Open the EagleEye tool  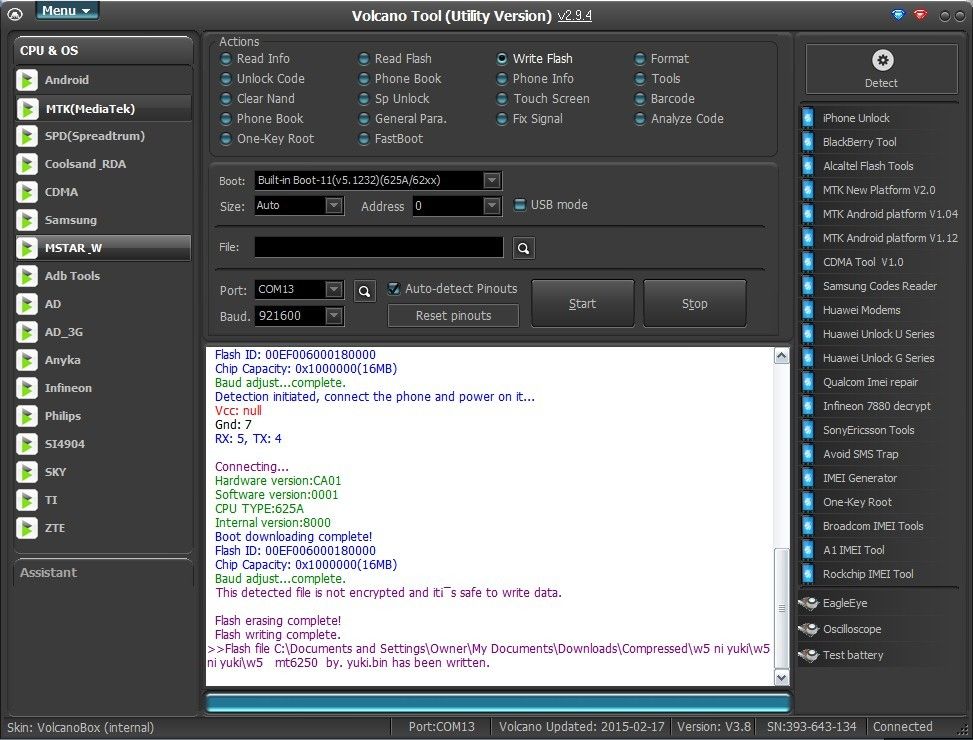(x=844, y=603)
